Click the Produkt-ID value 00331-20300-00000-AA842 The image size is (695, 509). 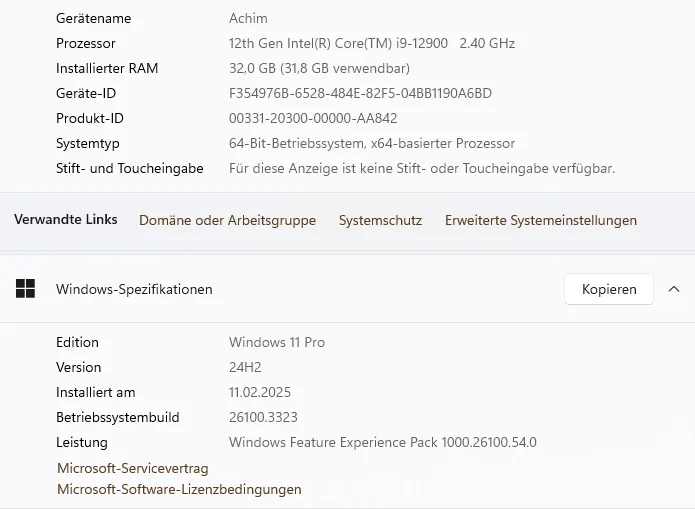click(313, 118)
